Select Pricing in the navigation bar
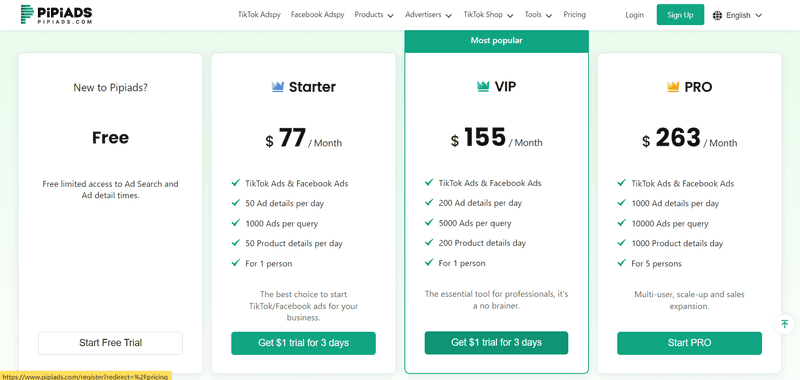The width and height of the screenshot is (800, 380). (x=574, y=15)
